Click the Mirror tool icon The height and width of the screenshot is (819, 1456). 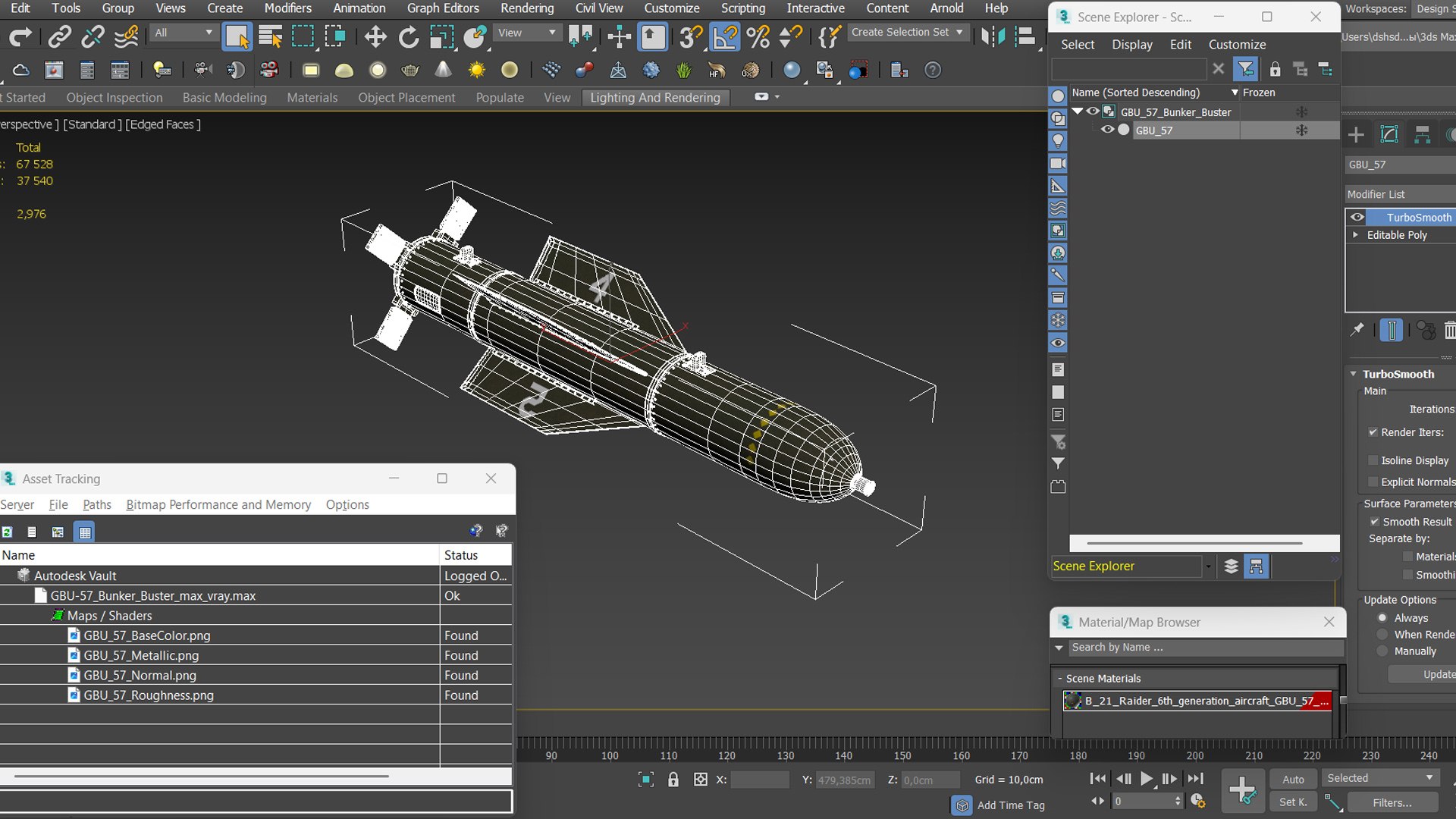[992, 36]
